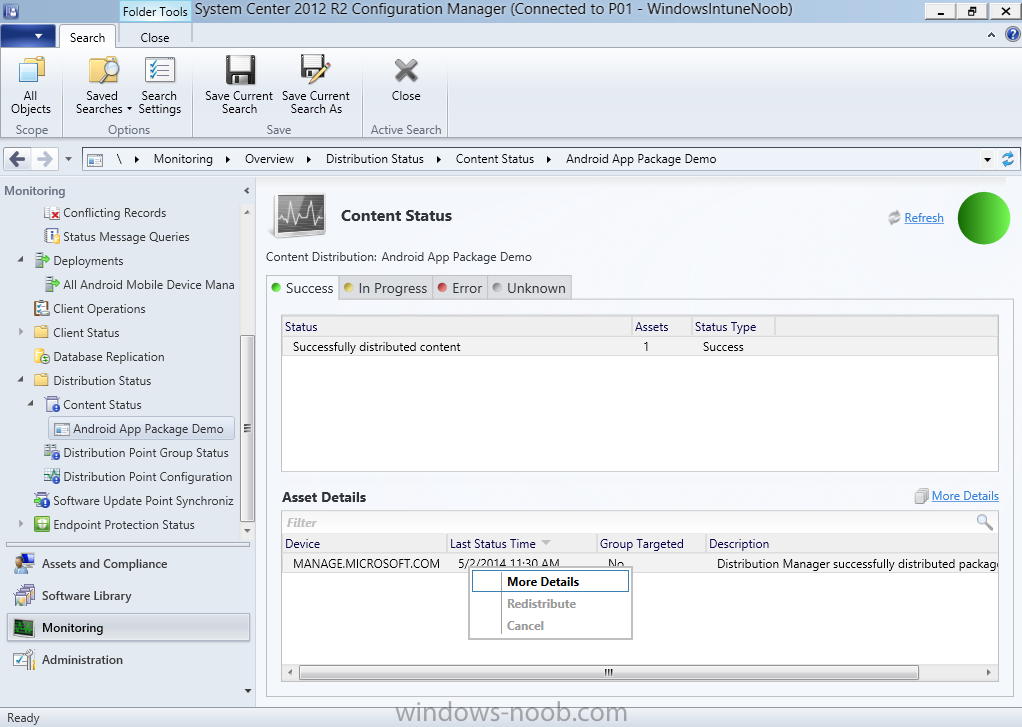Select the Error status tab
The height and width of the screenshot is (727, 1022).
click(460, 288)
